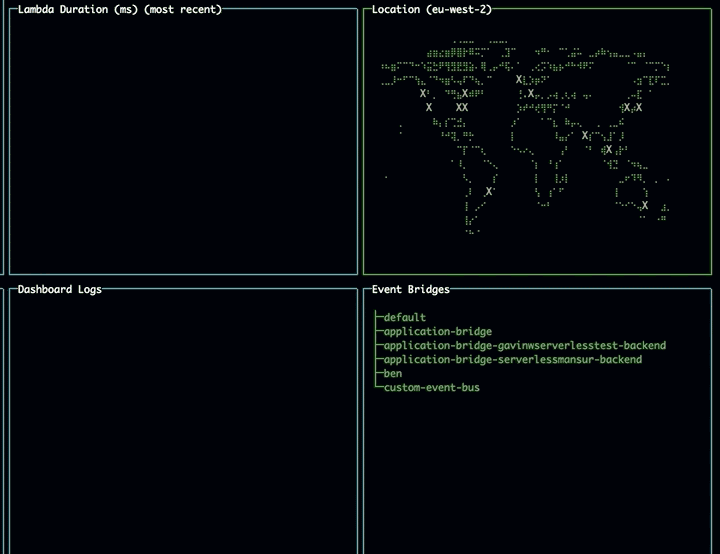Viewport: 720px width, 554px height.
Task: Focus the Lambda Duration panel title
Action: [120, 9]
